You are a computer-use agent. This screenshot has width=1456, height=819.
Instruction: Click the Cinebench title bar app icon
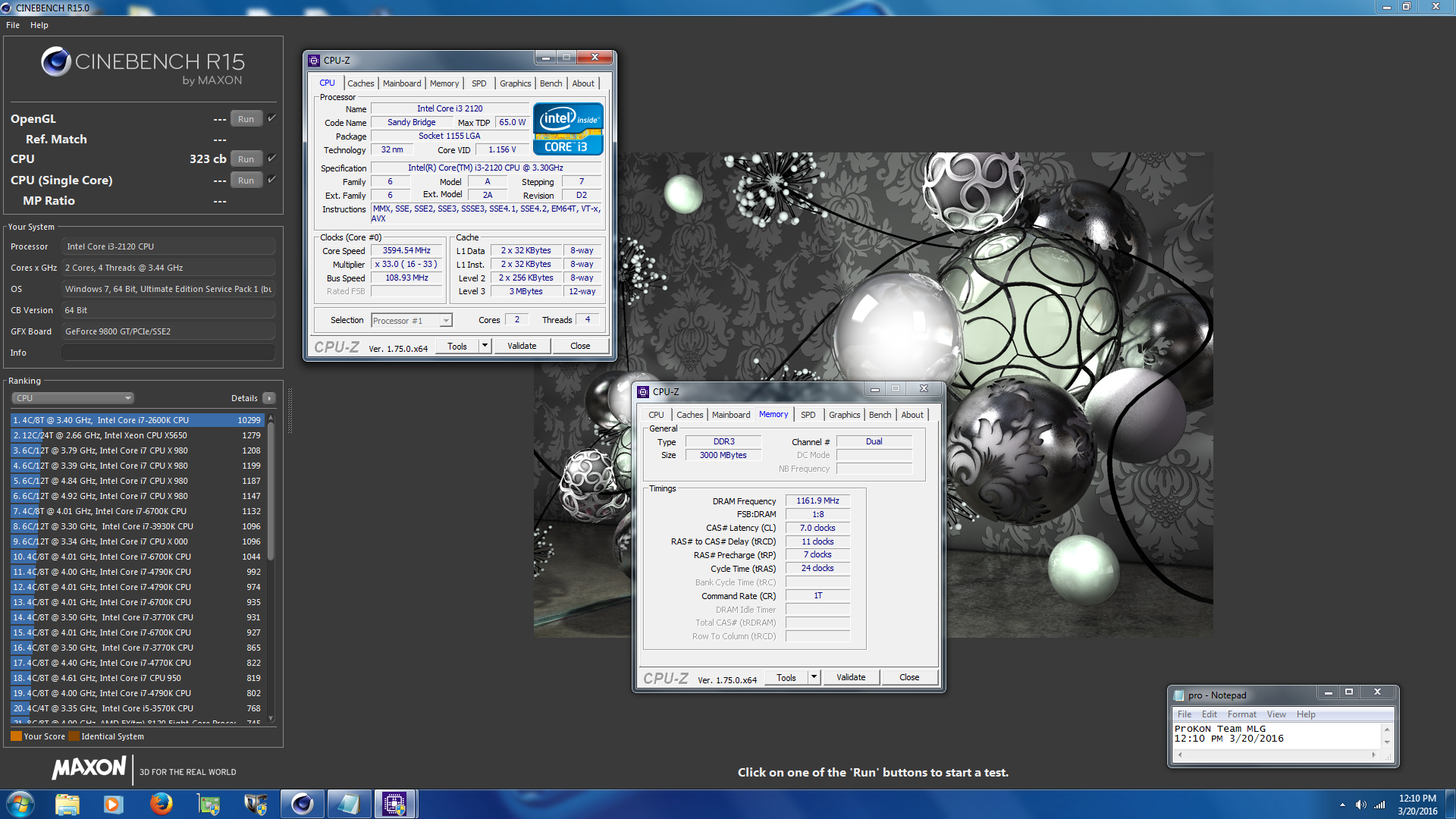7,8
